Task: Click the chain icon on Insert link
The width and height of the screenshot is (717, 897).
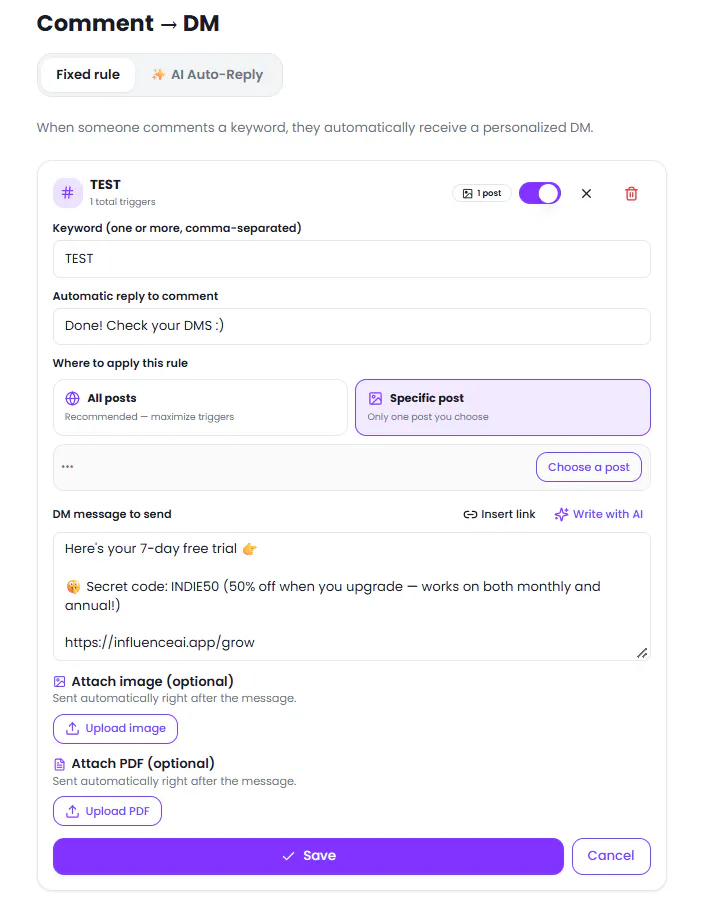Action: coord(470,514)
